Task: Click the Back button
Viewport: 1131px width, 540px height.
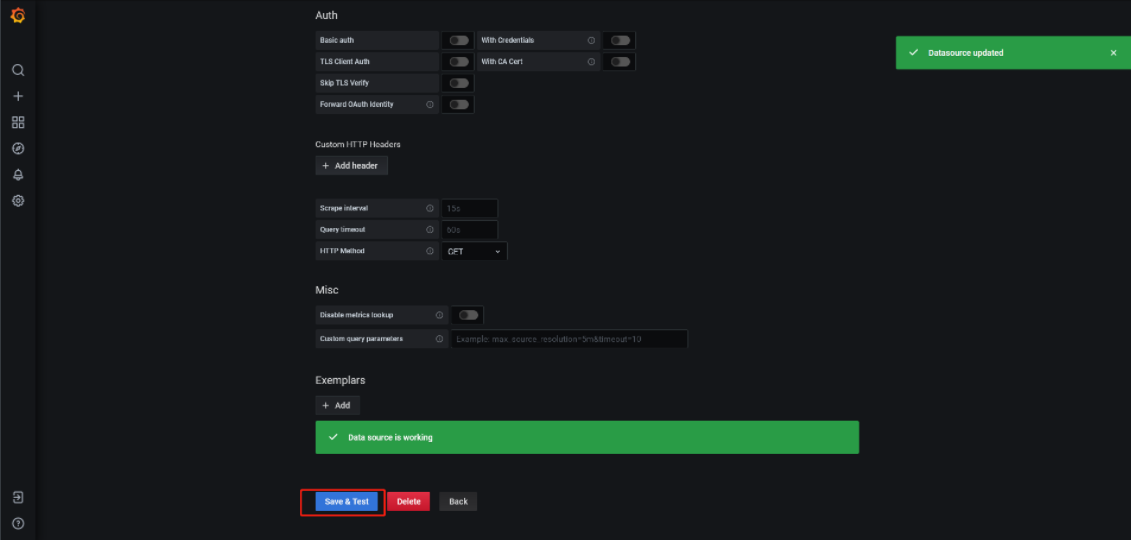Action: coord(458,502)
